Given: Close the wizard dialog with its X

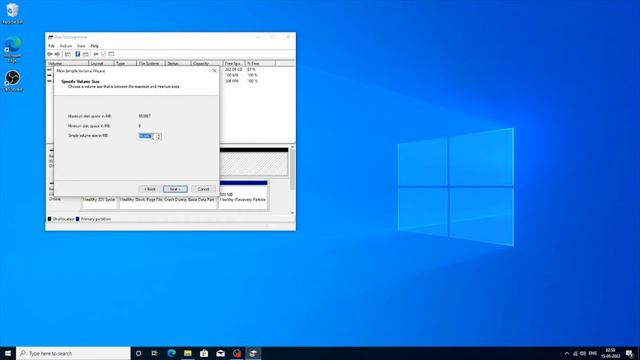Looking at the screenshot, I should pos(214,71).
